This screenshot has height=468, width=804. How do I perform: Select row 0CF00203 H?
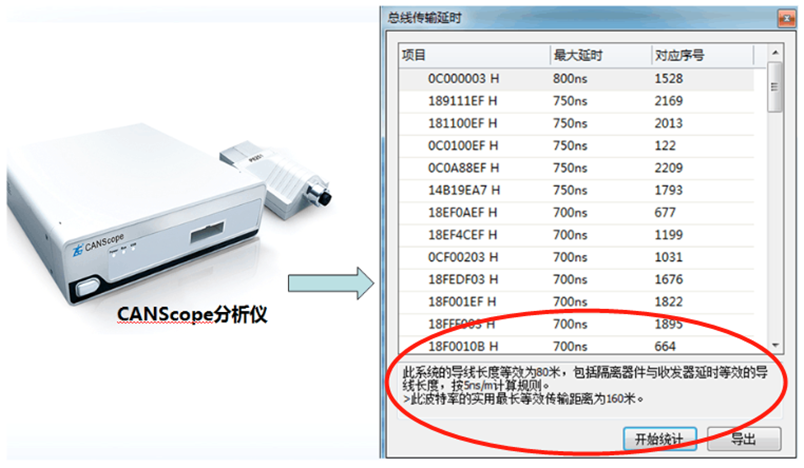(x=577, y=257)
